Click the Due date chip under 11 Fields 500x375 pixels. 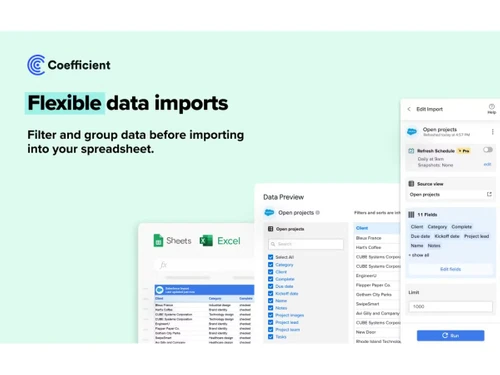click(420, 236)
